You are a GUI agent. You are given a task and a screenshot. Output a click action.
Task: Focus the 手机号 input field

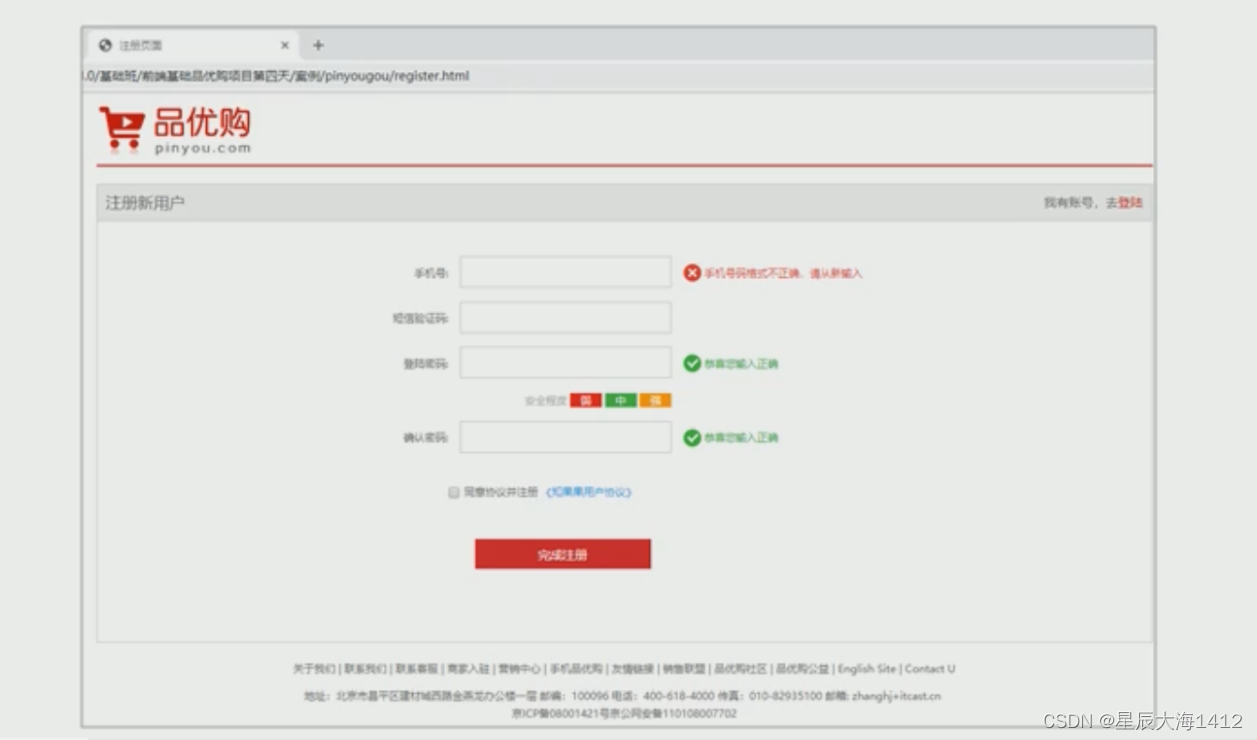(565, 272)
